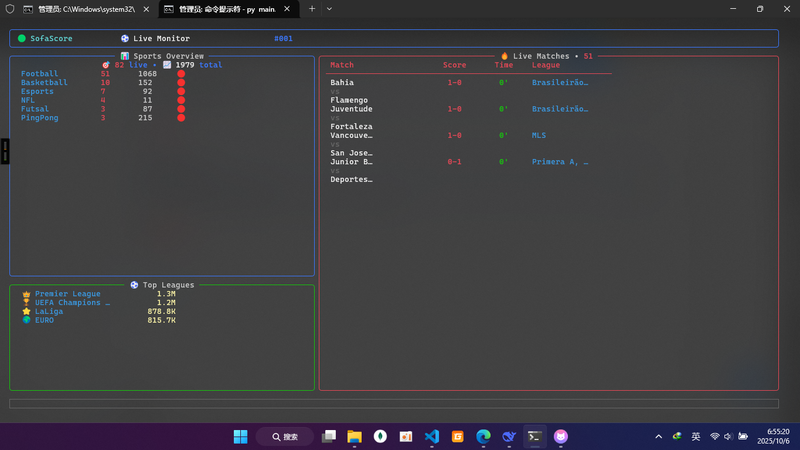Select the NFL sport row
This screenshot has width=800, height=450.
coord(103,100)
